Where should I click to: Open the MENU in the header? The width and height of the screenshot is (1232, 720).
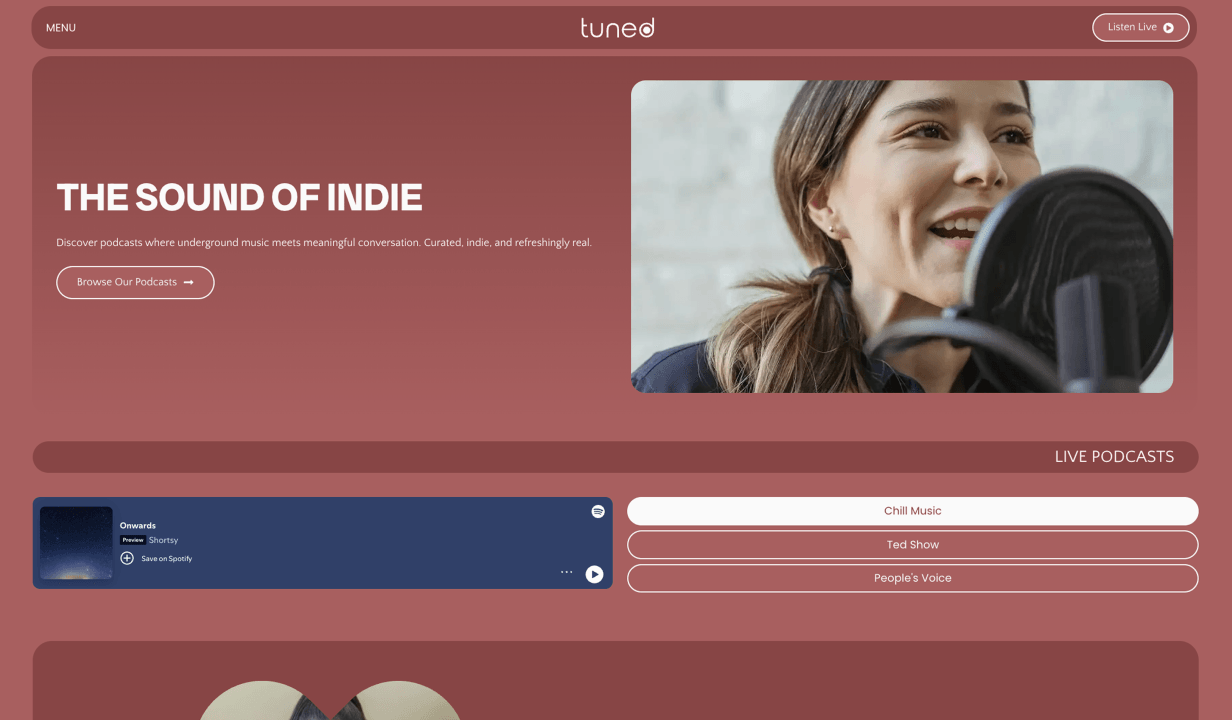[x=61, y=28]
